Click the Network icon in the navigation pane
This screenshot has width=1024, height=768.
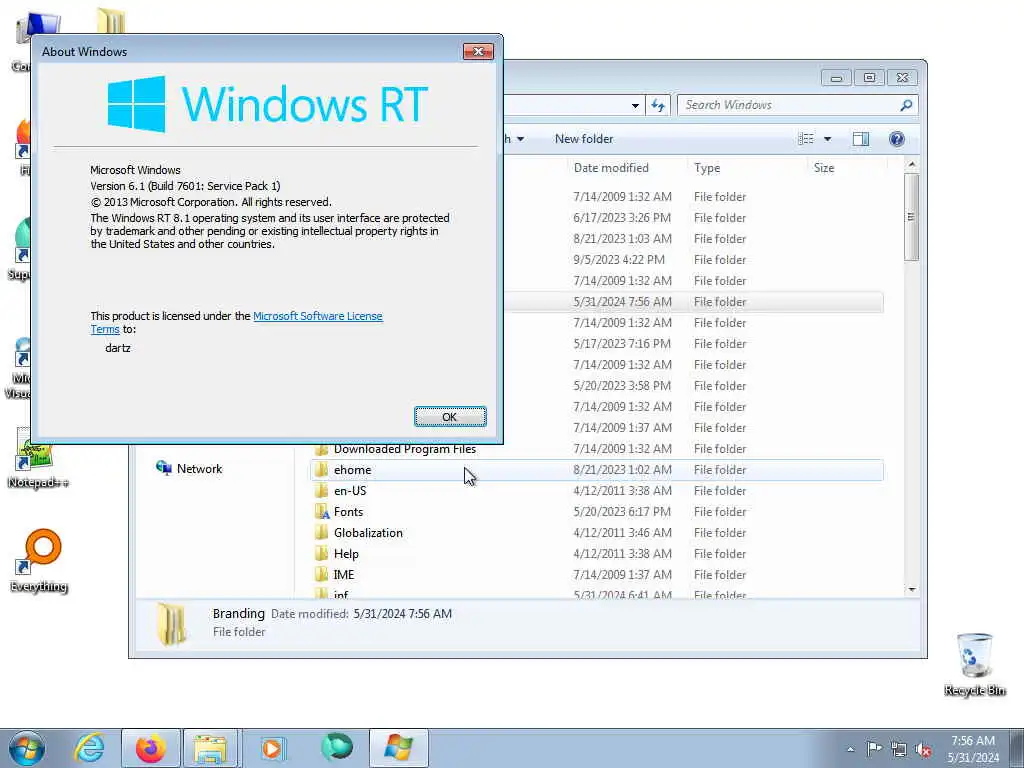click(x=163, y=468)
